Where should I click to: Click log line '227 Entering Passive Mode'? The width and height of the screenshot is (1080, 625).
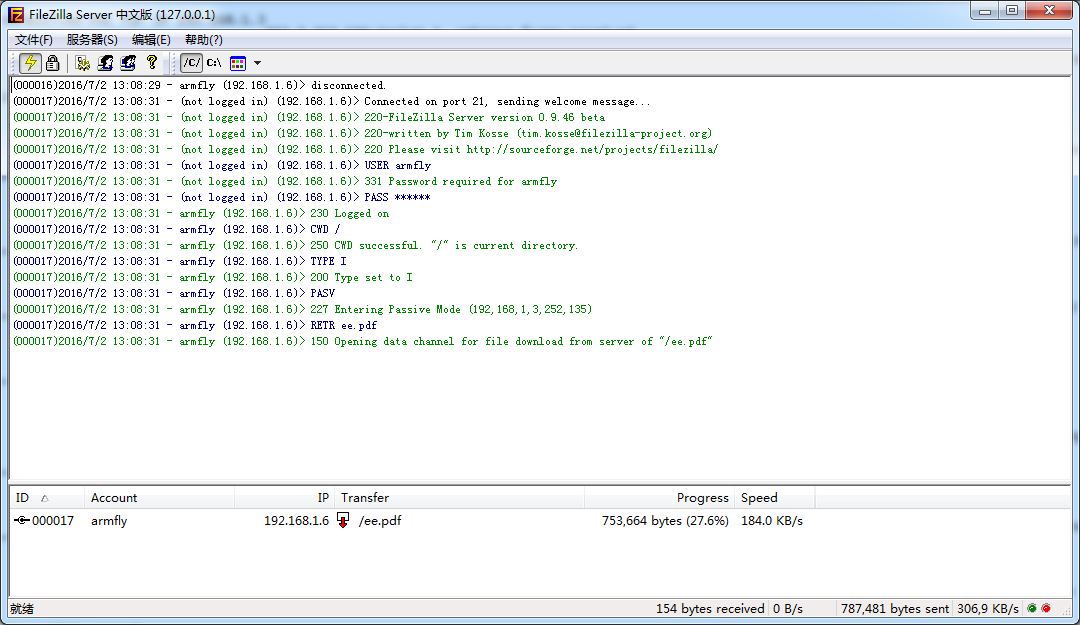302,309
